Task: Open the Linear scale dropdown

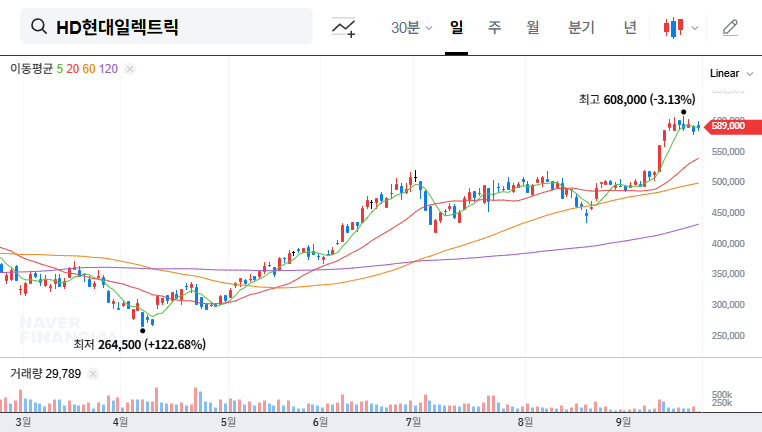Action: coord(731,73)
